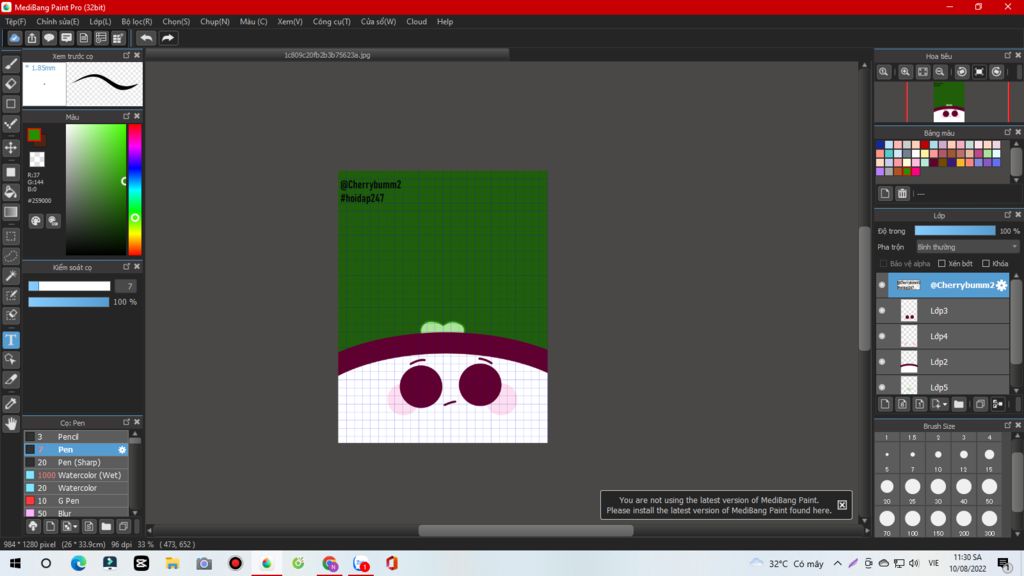Select the Gradient tool

(11, 212)
